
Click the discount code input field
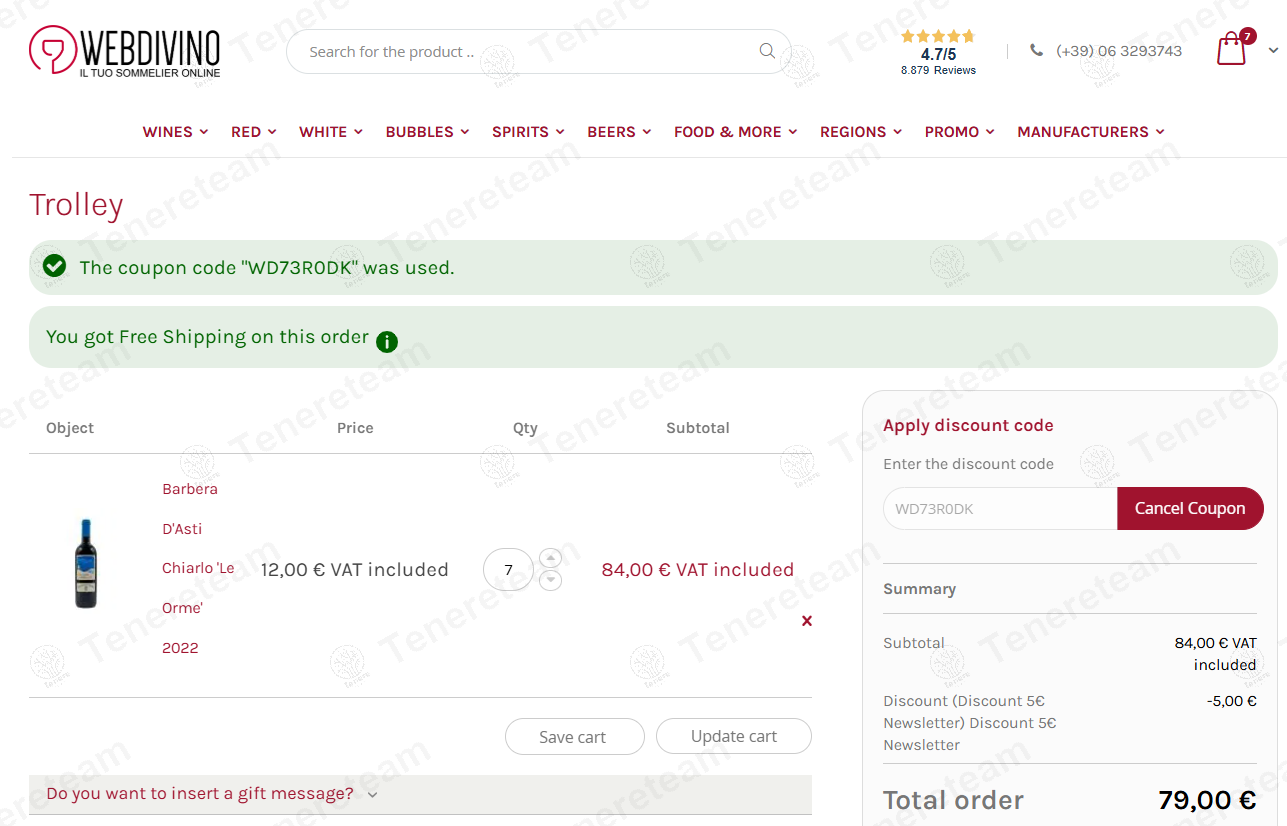pyautogui.click(x=1000, y=509)
